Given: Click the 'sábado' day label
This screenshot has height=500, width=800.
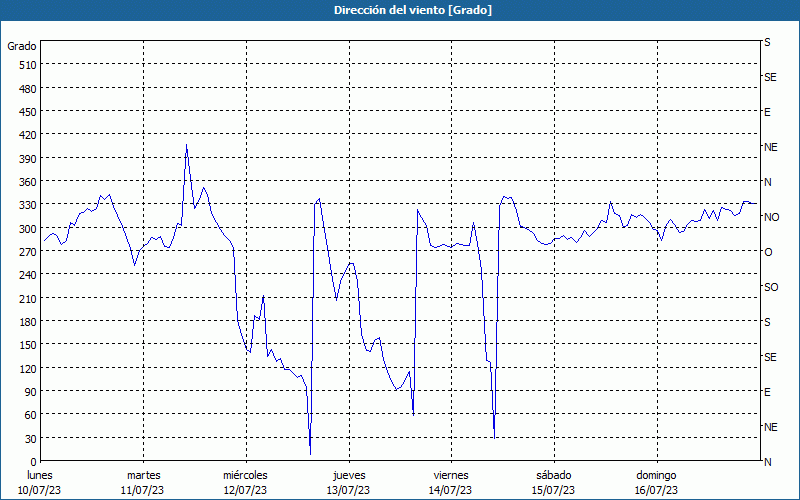Looking at the screenshot, I should [x=554, y=476].
